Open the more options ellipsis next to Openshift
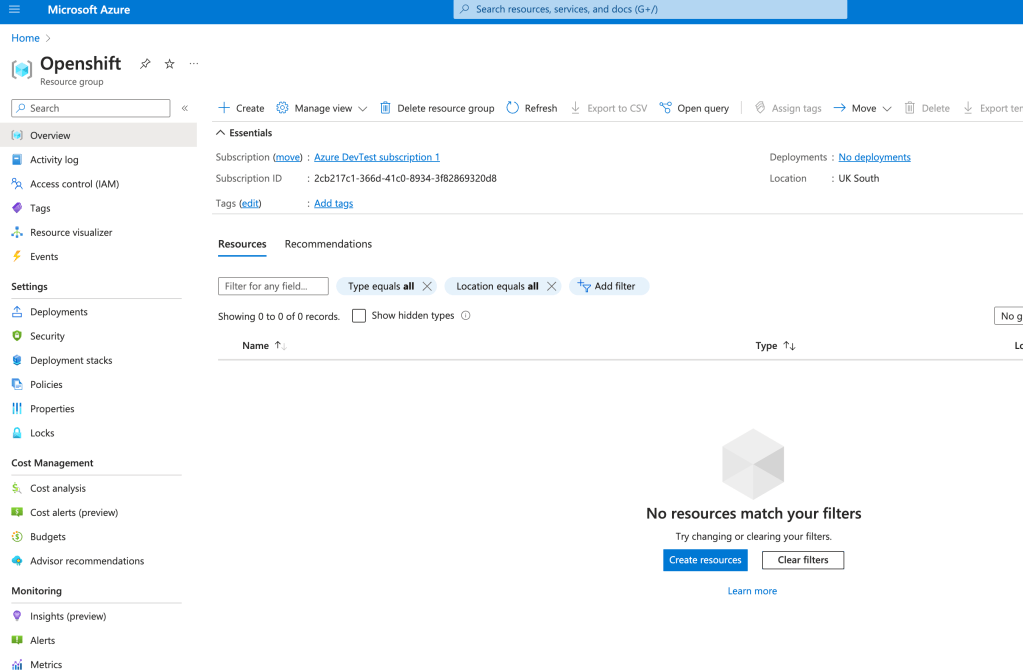Screen dimensions: 1023x670 tap(194, 64)
